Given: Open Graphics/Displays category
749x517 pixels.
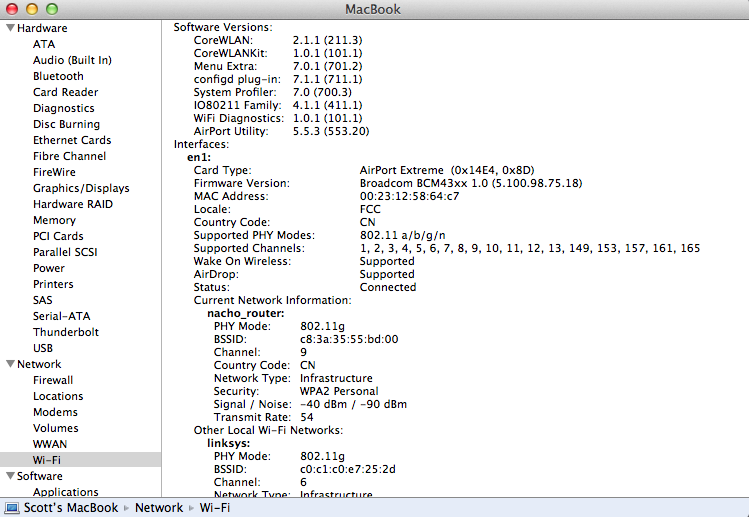Looking at the screenshot, I should (x=81, y=188).
